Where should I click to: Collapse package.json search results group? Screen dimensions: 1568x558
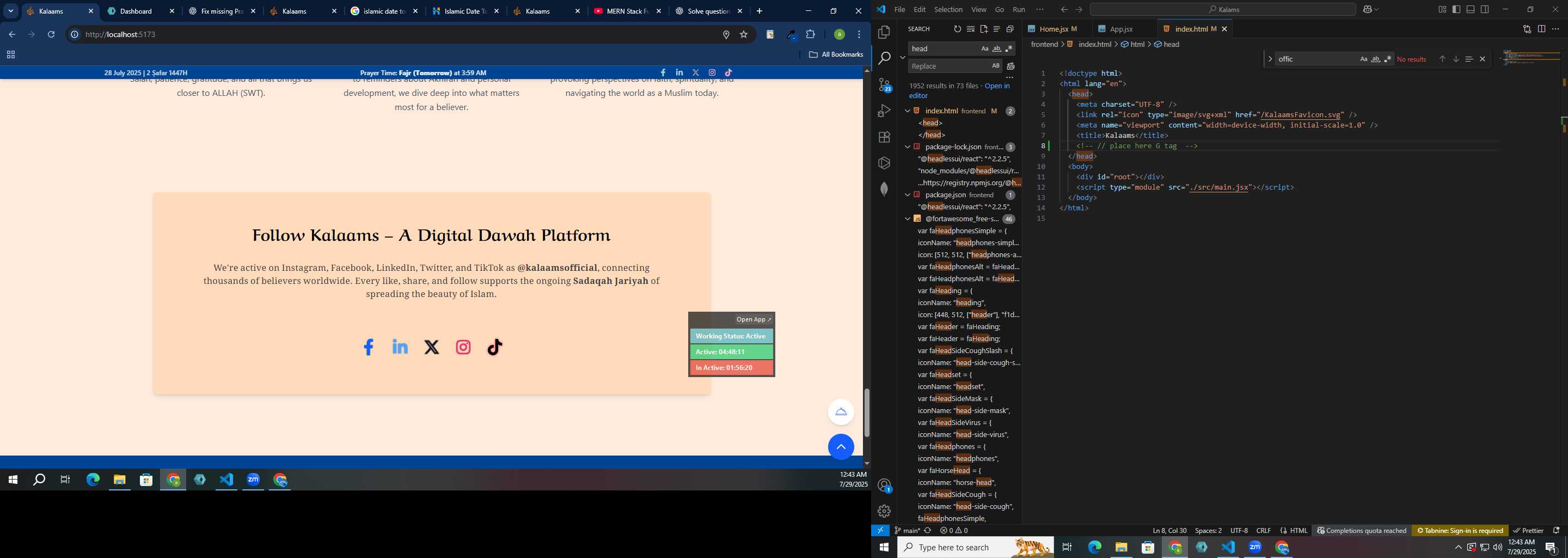[x=908, y=195]
